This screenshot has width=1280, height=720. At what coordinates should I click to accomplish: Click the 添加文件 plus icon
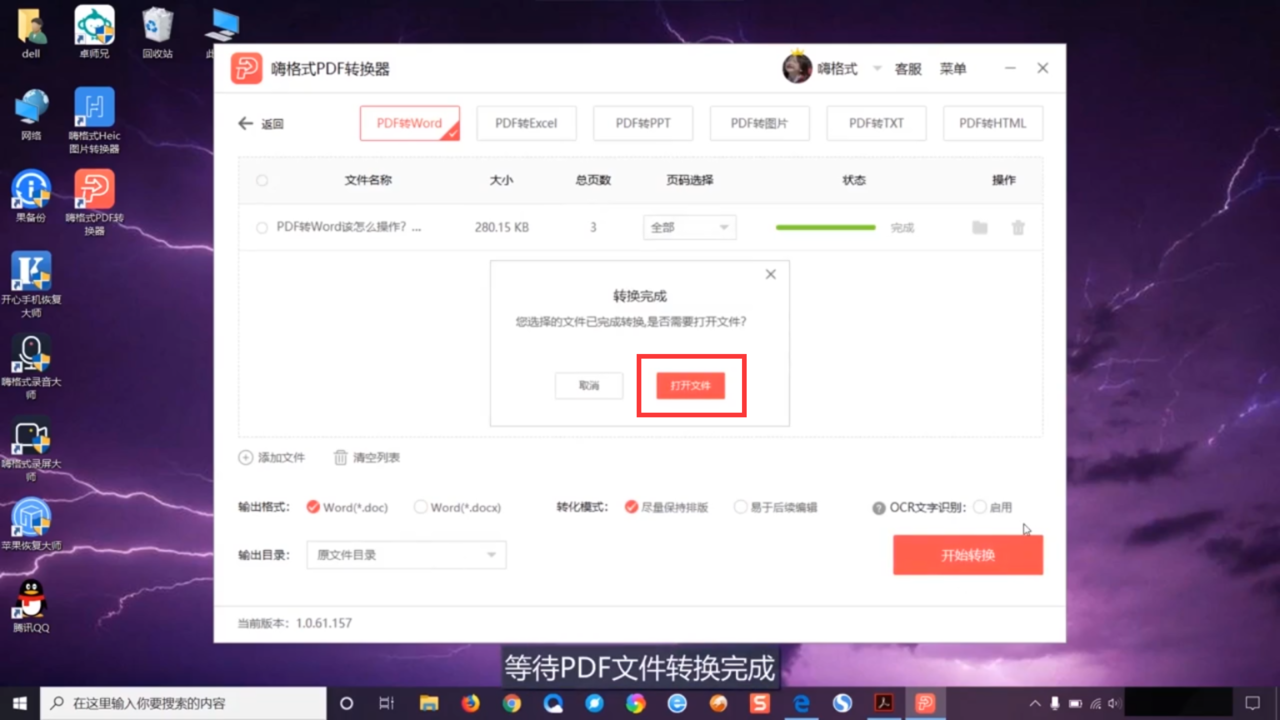click(245, 457)
